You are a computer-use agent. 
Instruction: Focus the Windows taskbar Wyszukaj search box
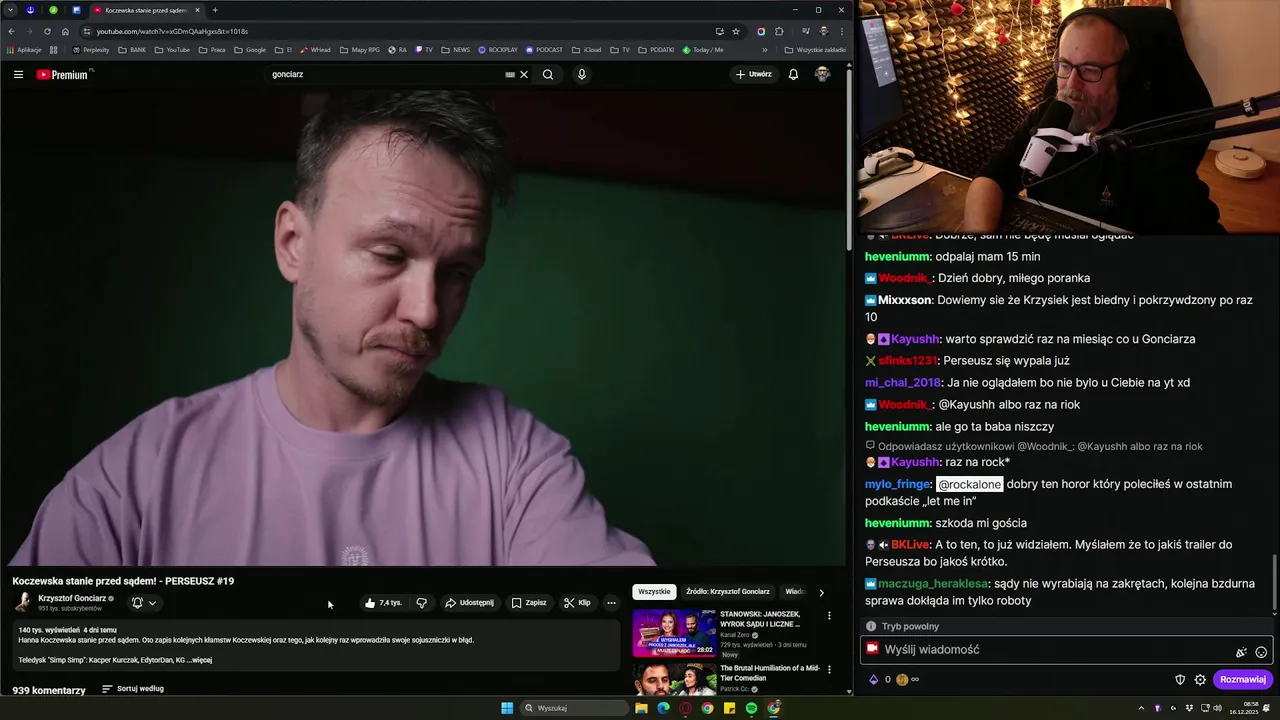coord(576,708)
